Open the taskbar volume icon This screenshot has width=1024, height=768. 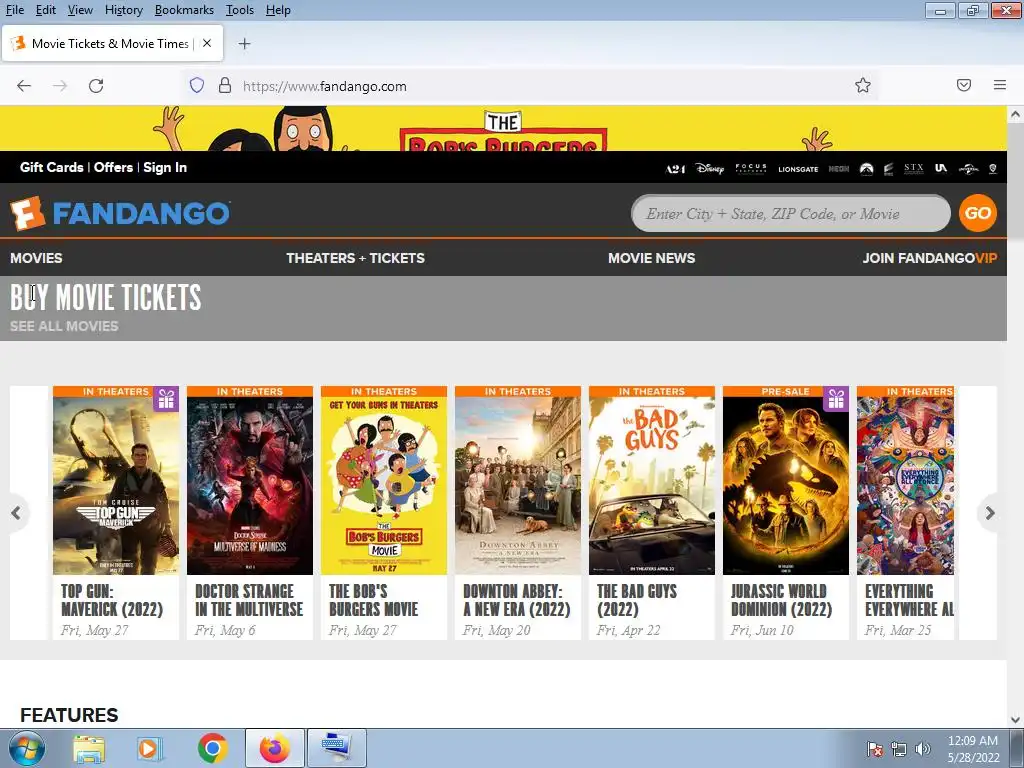(x=923, y=749)
